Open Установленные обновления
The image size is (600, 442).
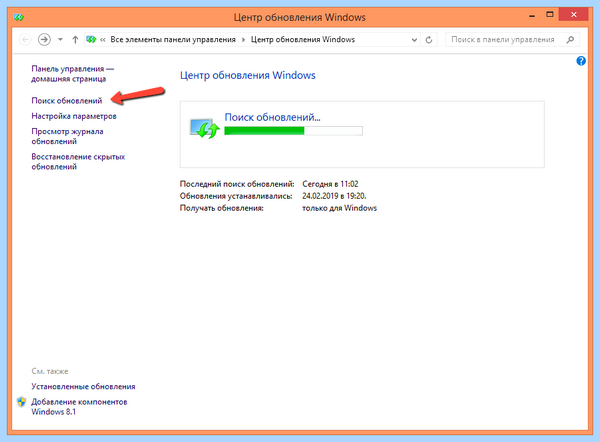point(83,387)
